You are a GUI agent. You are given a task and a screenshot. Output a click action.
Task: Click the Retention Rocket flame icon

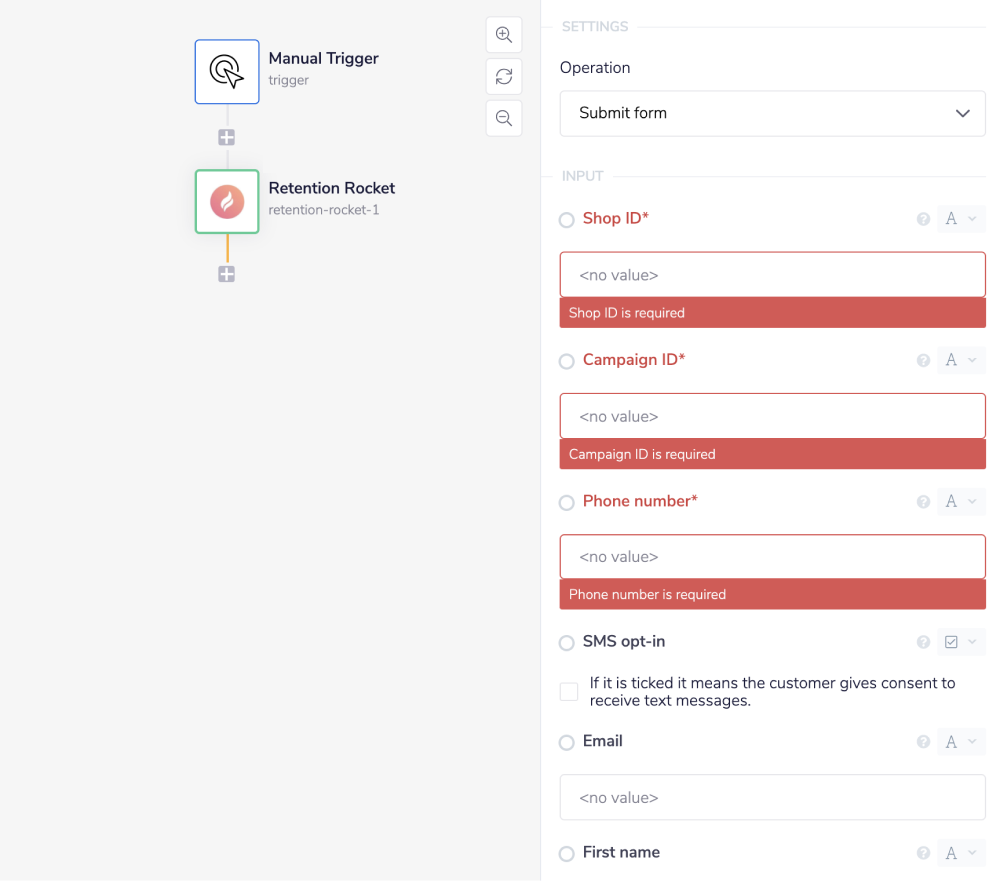[x=226, y=201]
